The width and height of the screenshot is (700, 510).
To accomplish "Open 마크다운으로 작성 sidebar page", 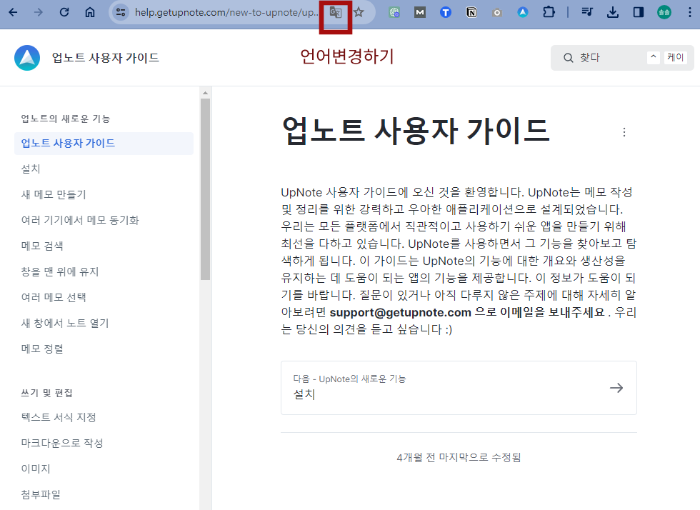I will click(62, 443).
